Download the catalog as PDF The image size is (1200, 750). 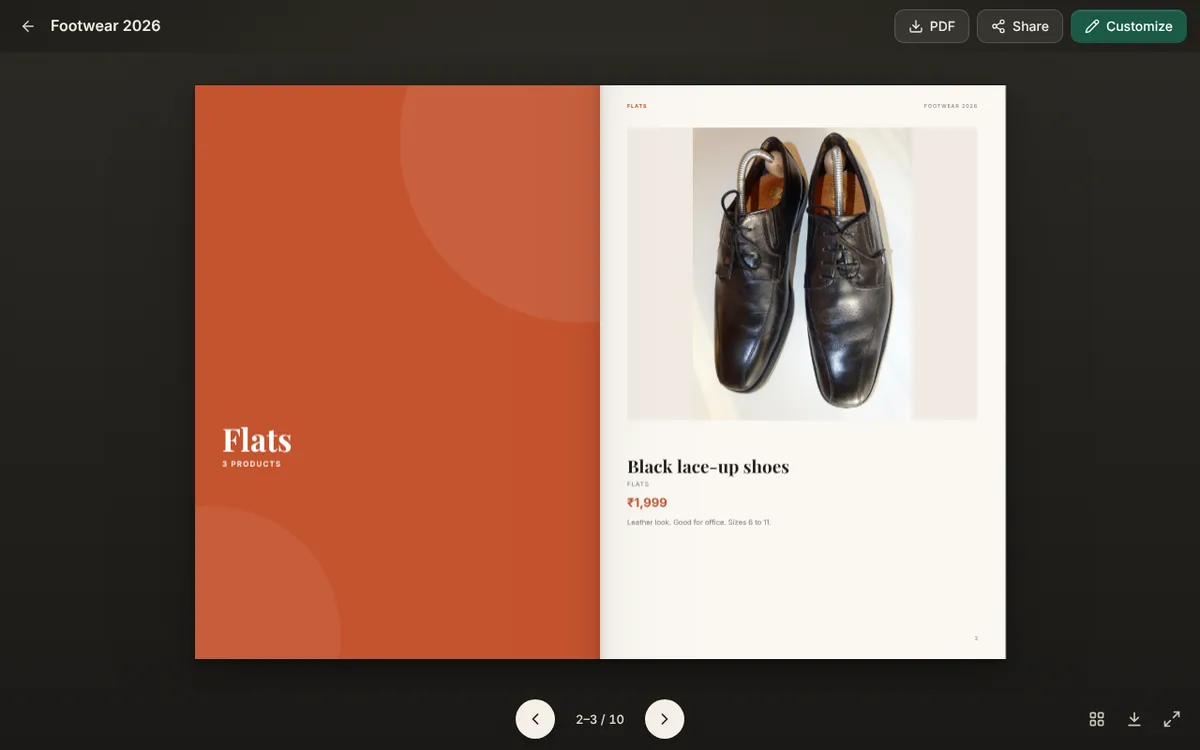[x=931, y=26]
